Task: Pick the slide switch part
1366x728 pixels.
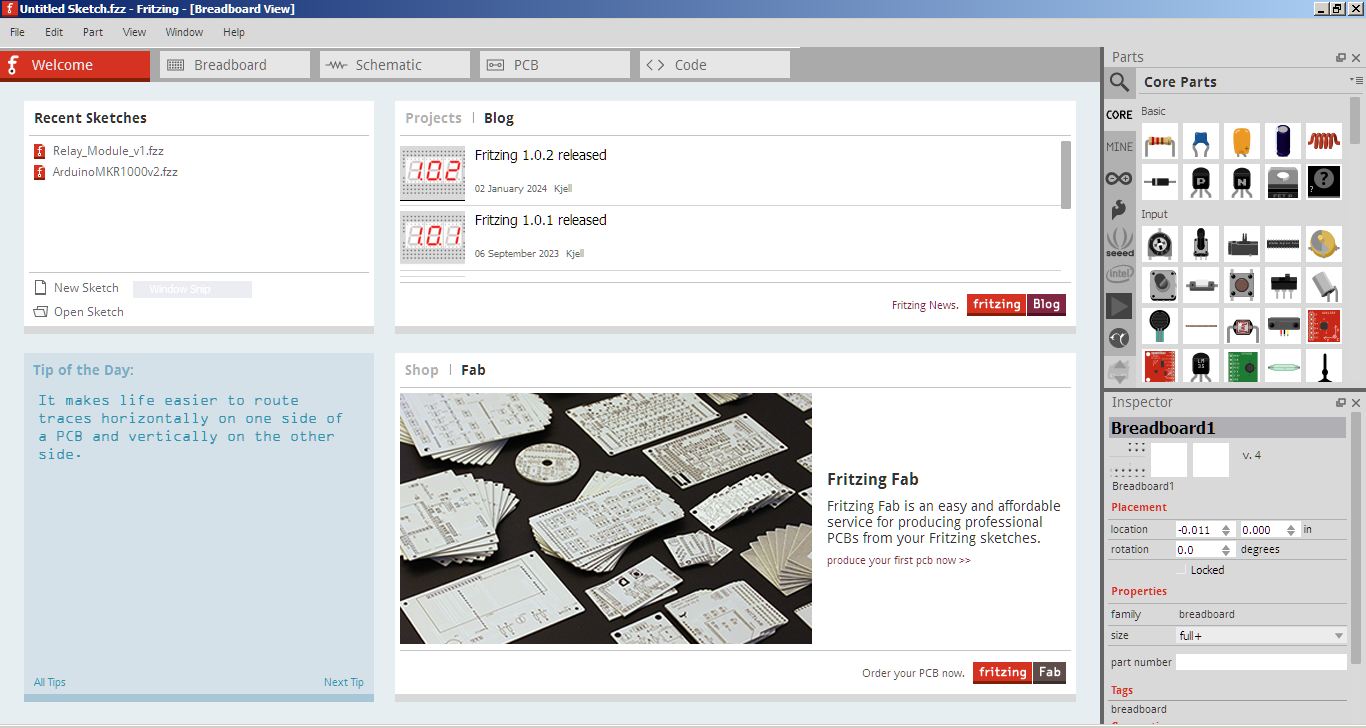Action: click(x=1282, y=285)
